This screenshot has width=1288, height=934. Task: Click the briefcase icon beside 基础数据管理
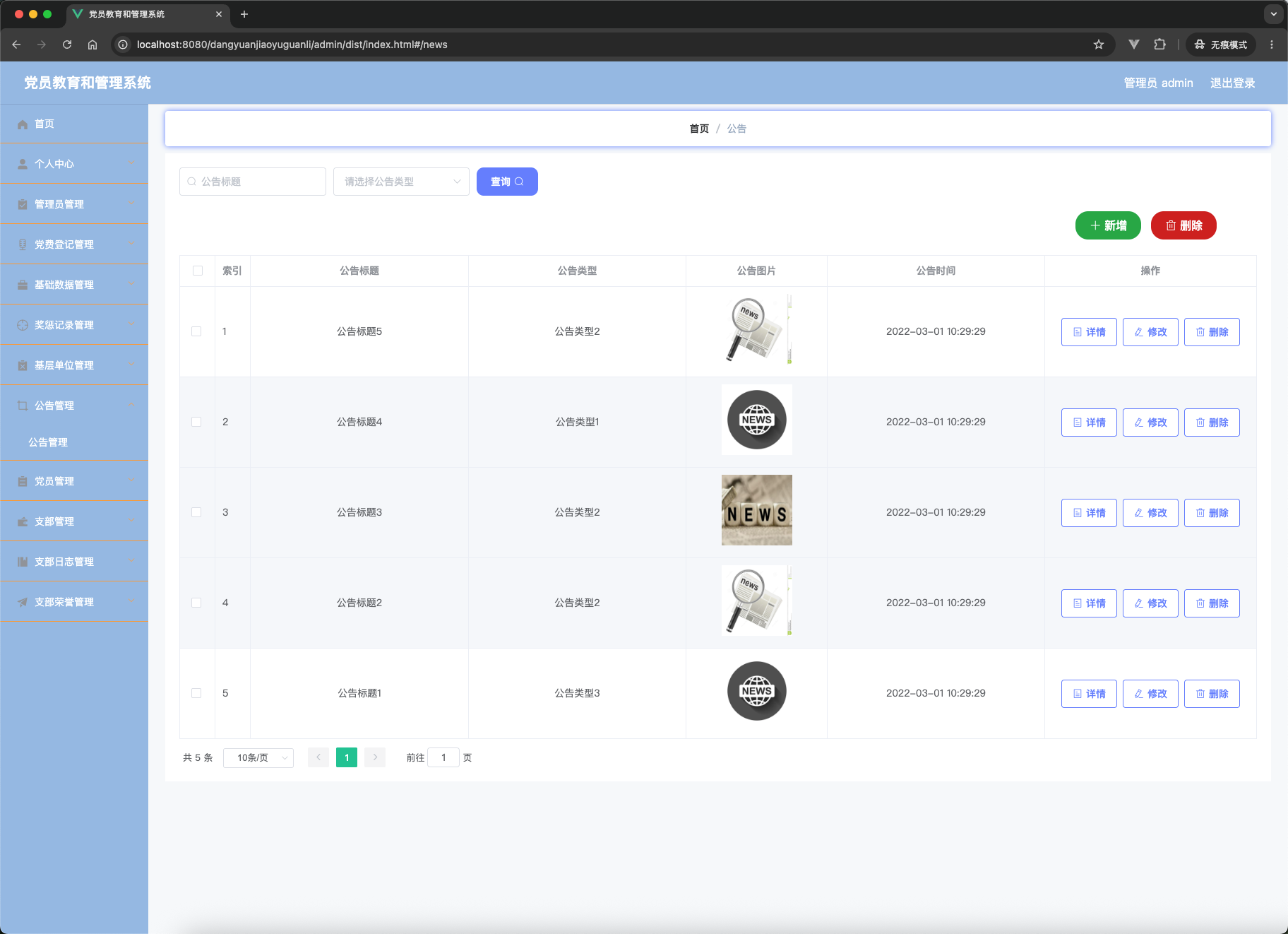tap(23, 285)
